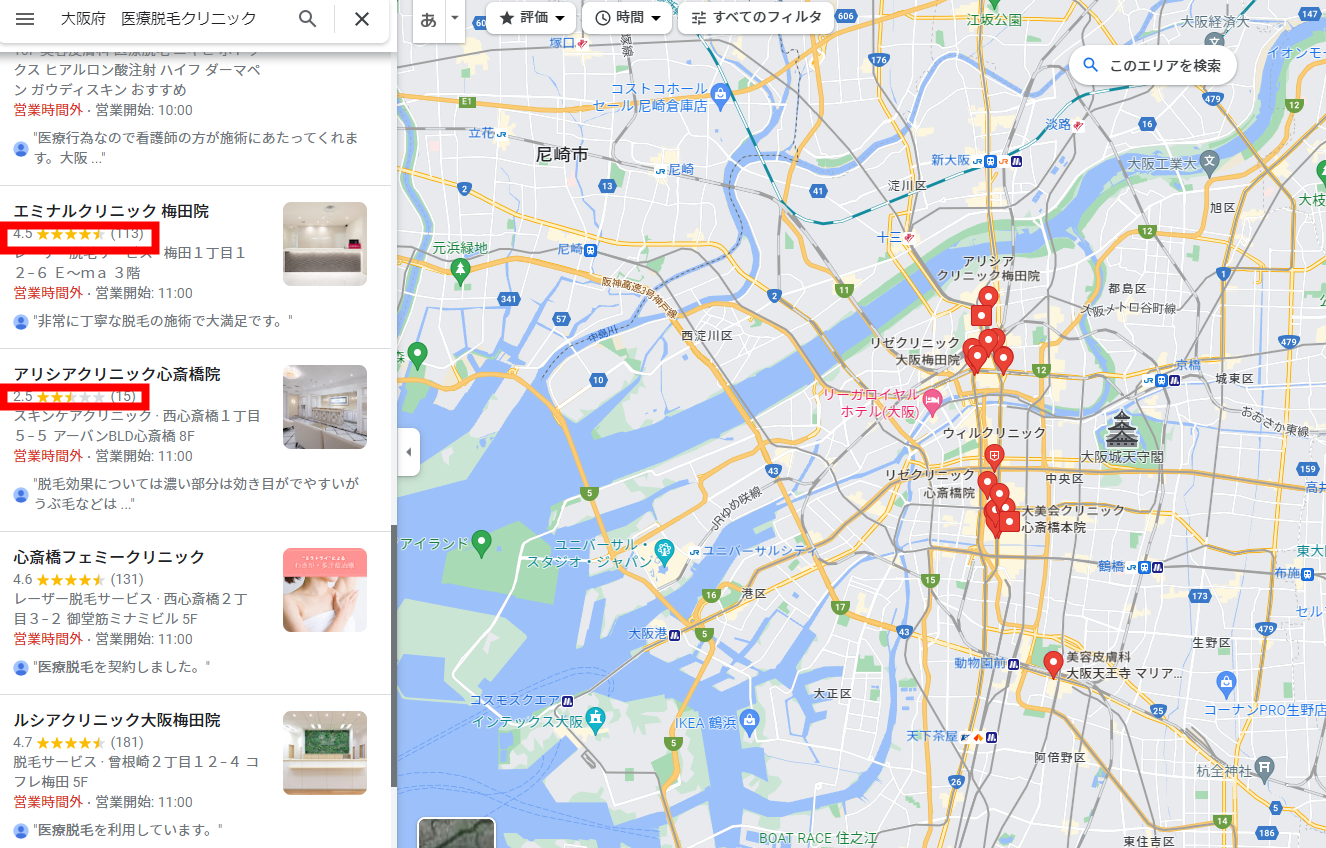Click アリシアクリニック心斎橋院 interior thumbnail
The height and width of the screenshot is (848, 1326).
(325, 407)
